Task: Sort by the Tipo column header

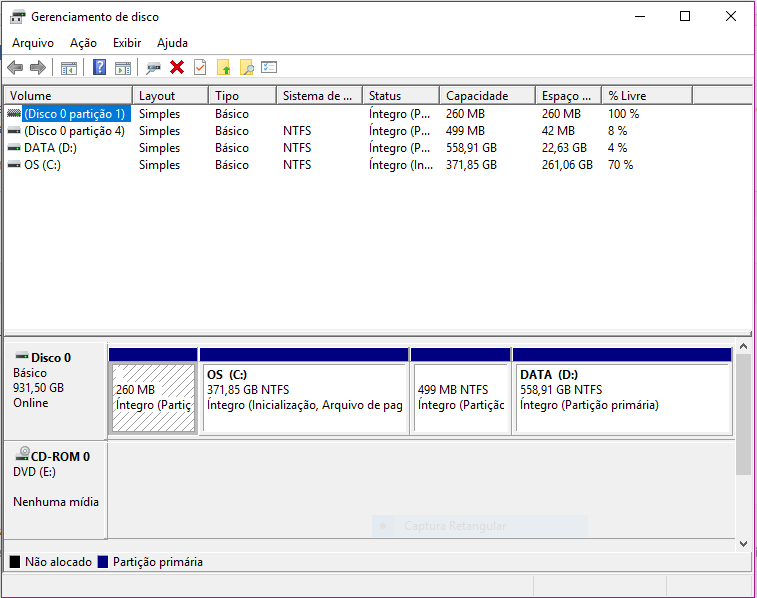Action: pyautogui.click(x=243, y=96)
